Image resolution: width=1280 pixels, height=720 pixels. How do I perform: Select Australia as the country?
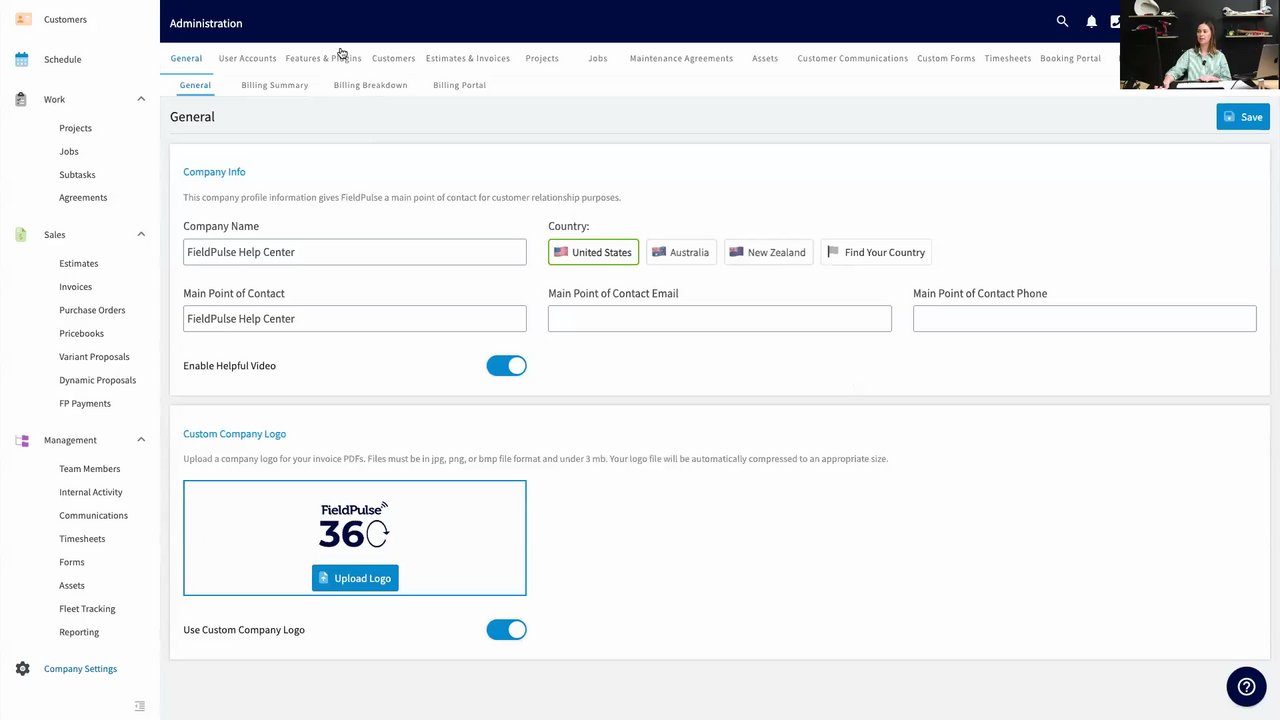pyautogui.click(x=681, y=252)
